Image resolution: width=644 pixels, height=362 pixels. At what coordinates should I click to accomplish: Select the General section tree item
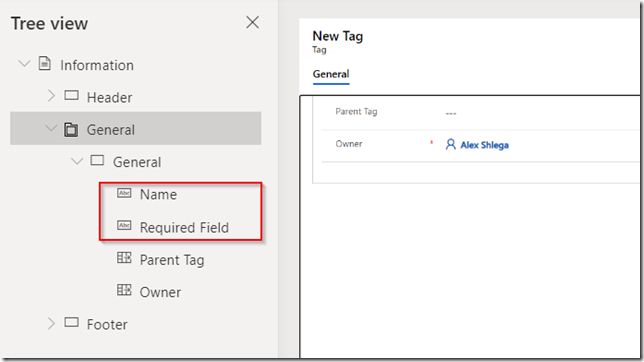coord(137,162)
